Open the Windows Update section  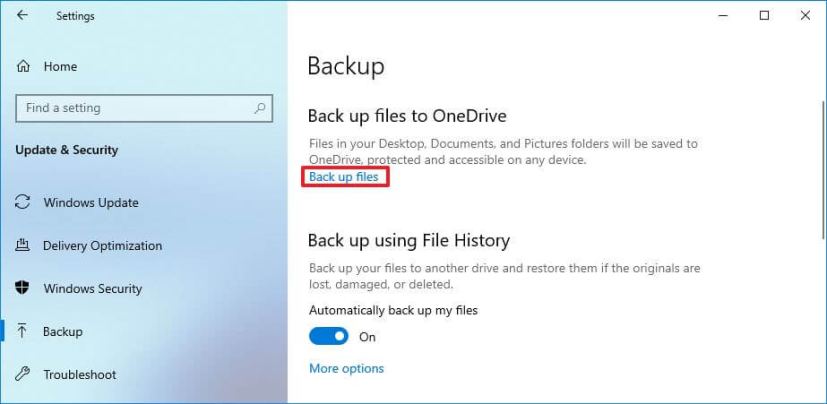pyautogui.click(x=91, y=203)
